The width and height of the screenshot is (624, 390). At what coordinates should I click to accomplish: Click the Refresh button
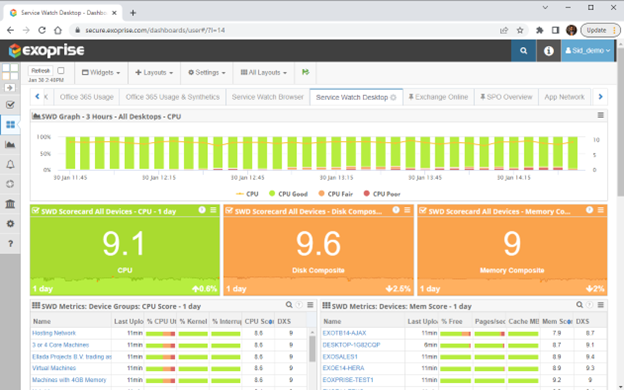(41, 71)
